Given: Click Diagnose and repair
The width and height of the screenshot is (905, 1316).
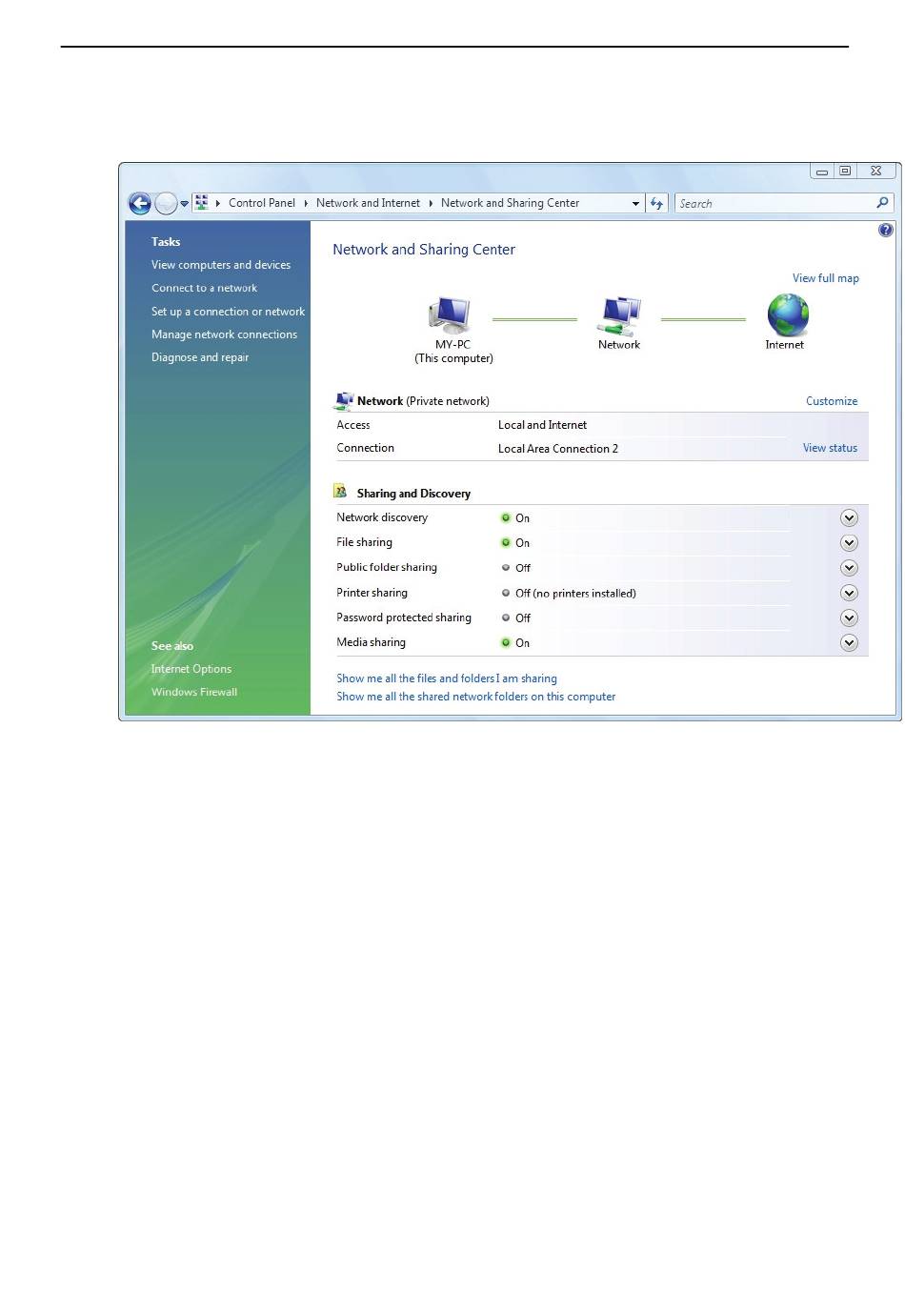Looking at the screenshot, I should [x=200, y=357].
